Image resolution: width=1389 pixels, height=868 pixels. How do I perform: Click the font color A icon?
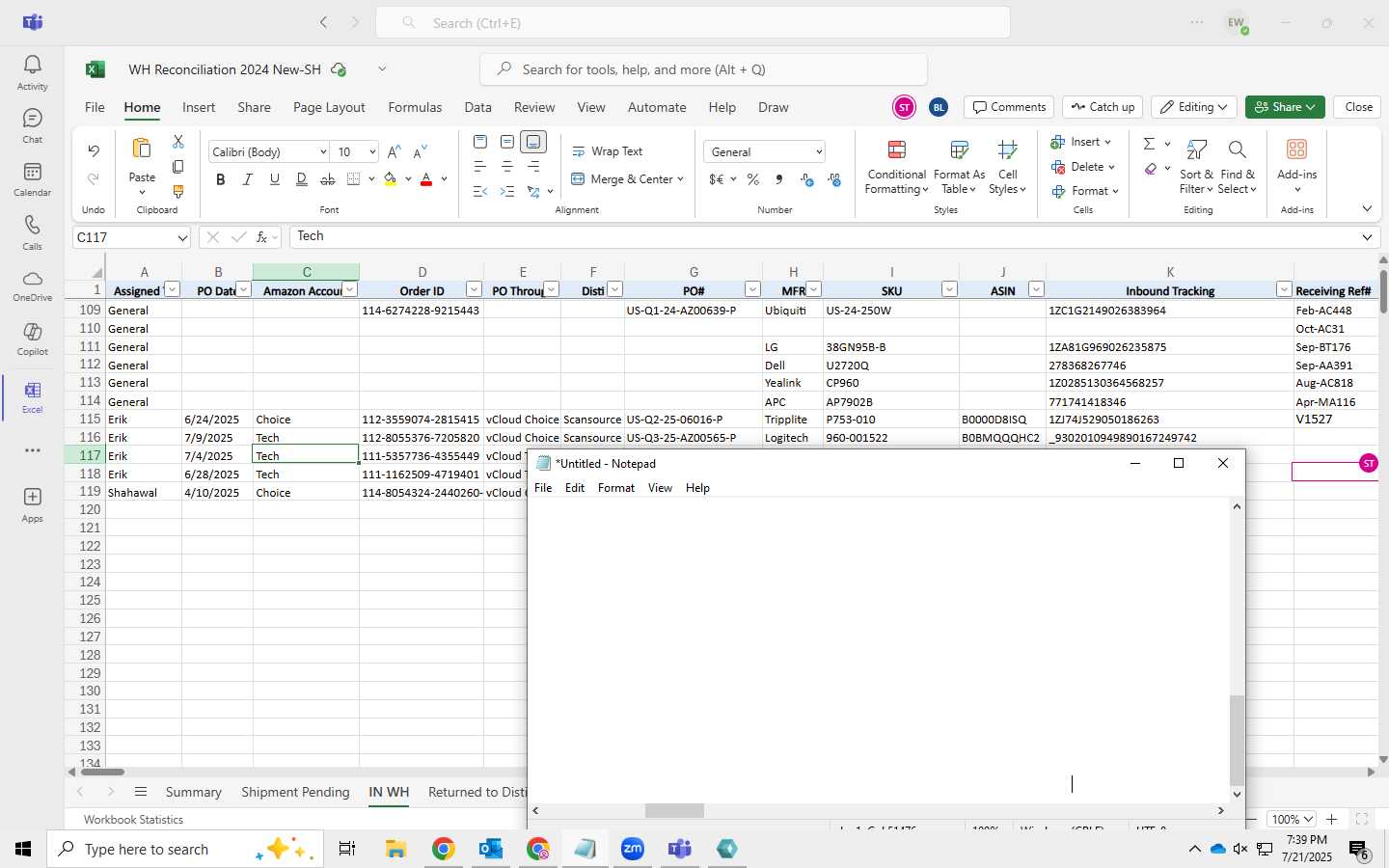coord(426,179)
